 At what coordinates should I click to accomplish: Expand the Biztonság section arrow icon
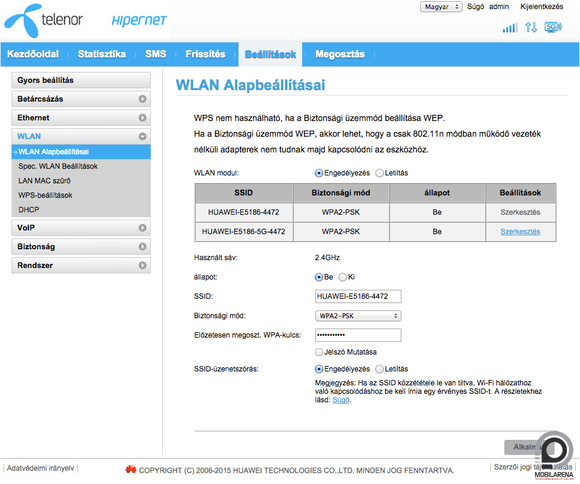142,246
